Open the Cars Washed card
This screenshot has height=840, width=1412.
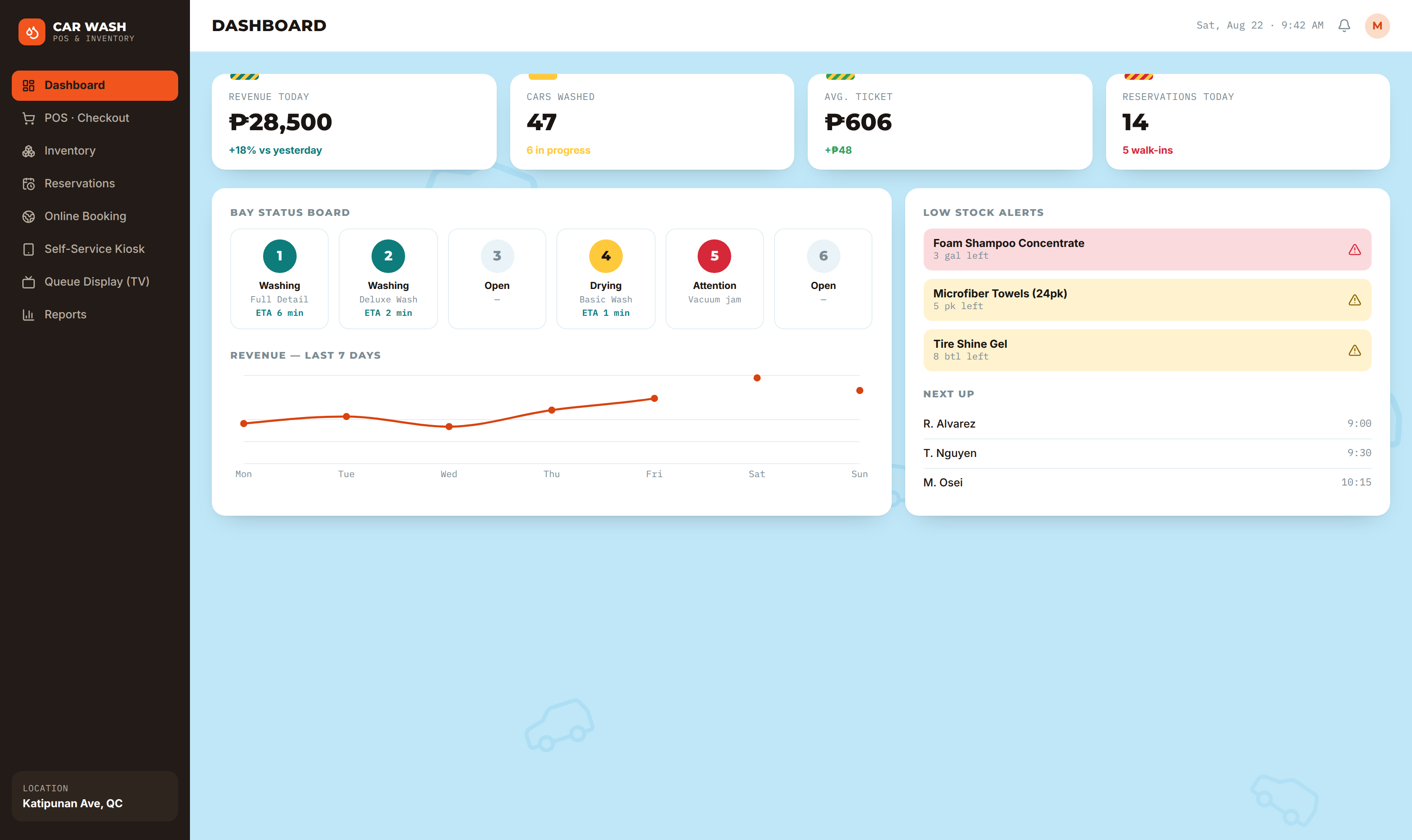pyautogui.click(x=652, y=122)
